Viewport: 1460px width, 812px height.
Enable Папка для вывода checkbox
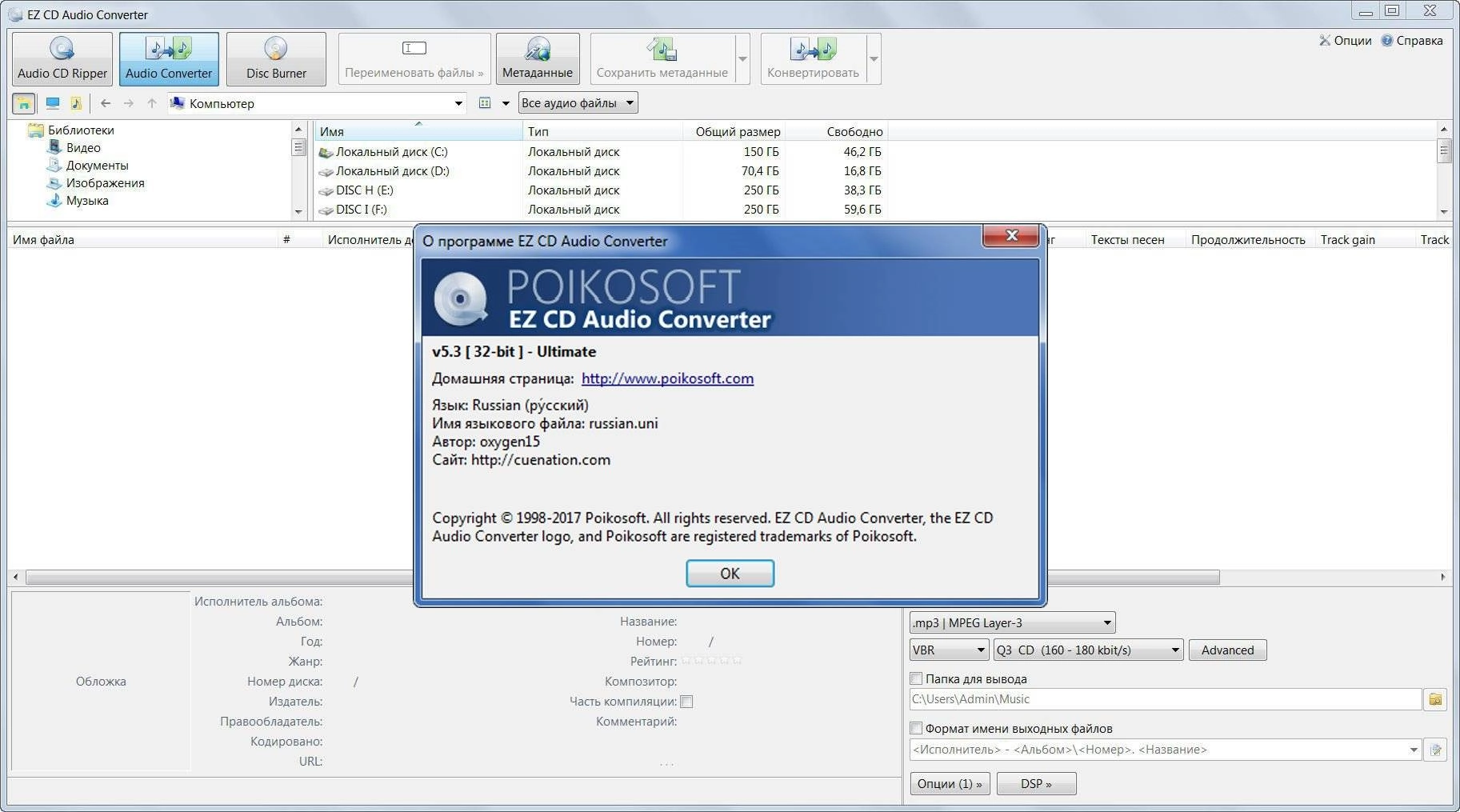pyautogui.click(x=917, y=678)
